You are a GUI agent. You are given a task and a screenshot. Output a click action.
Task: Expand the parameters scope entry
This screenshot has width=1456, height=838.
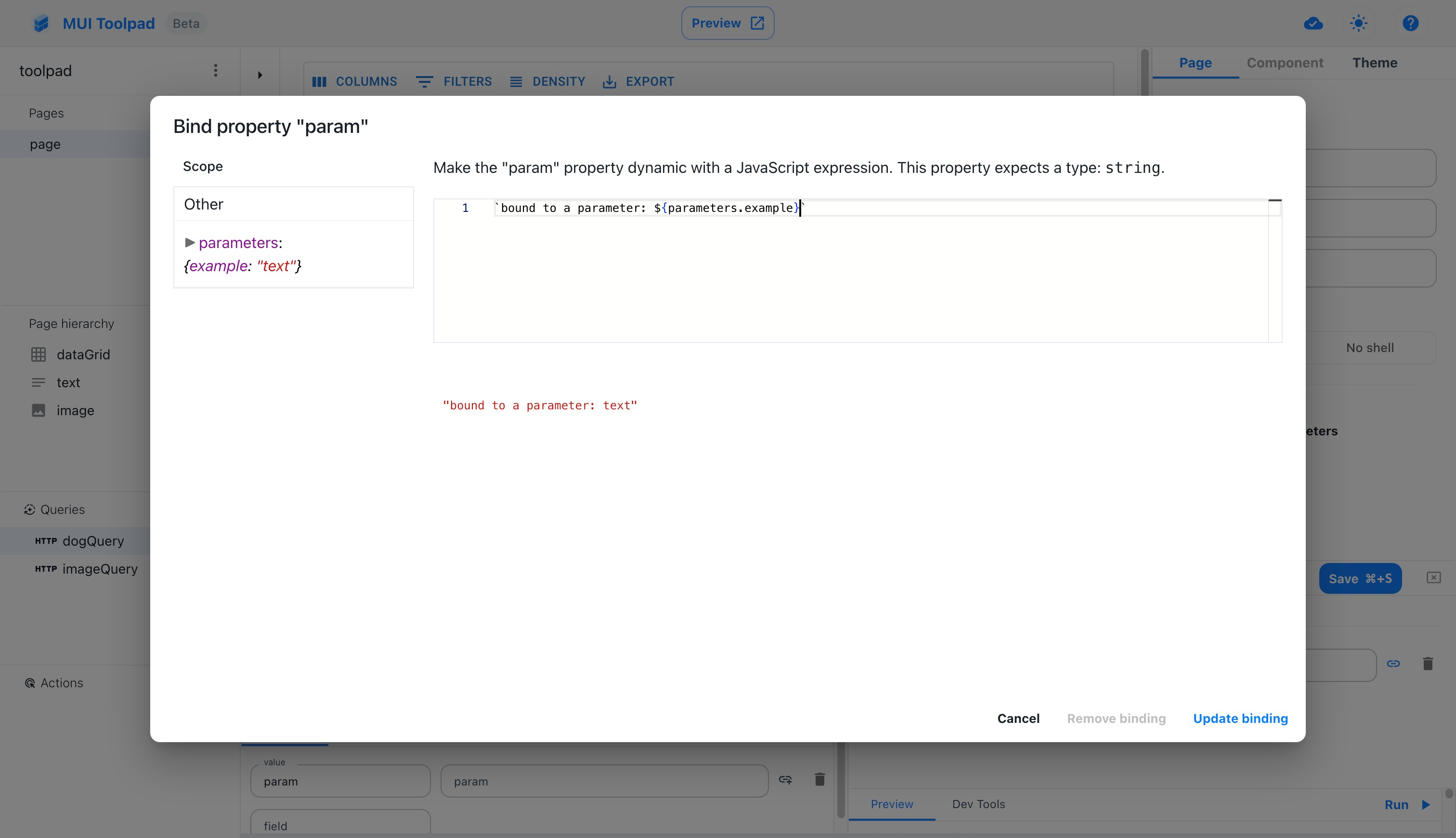(x=190, y=242)
